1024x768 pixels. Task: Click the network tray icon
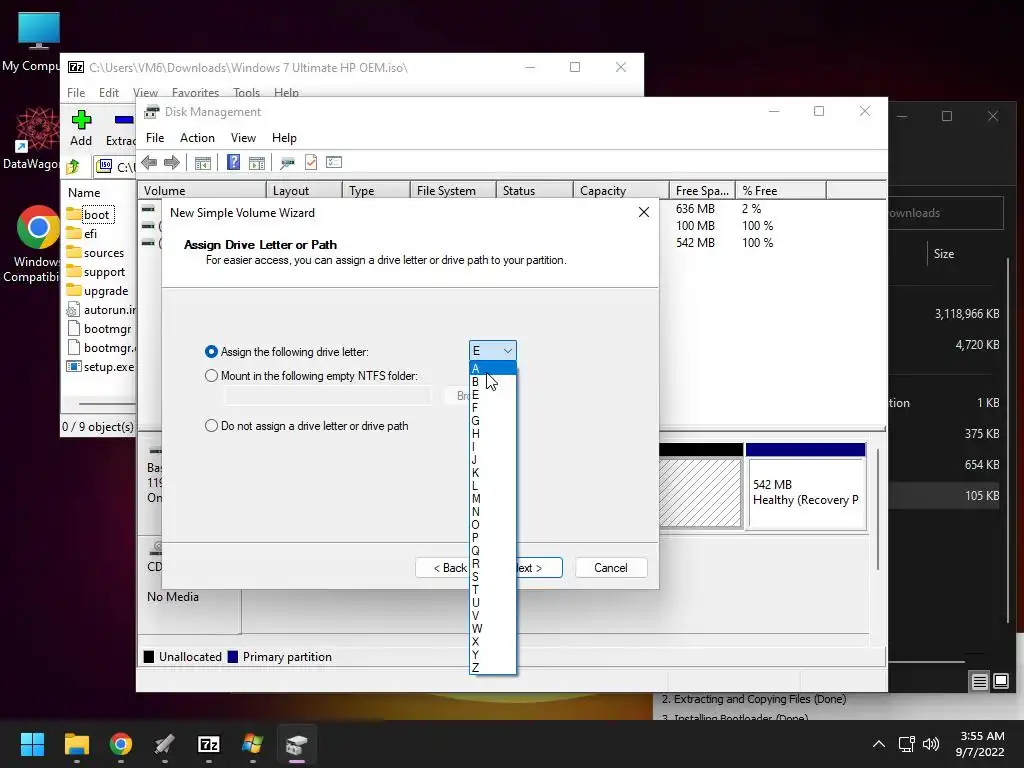(906, 744)
